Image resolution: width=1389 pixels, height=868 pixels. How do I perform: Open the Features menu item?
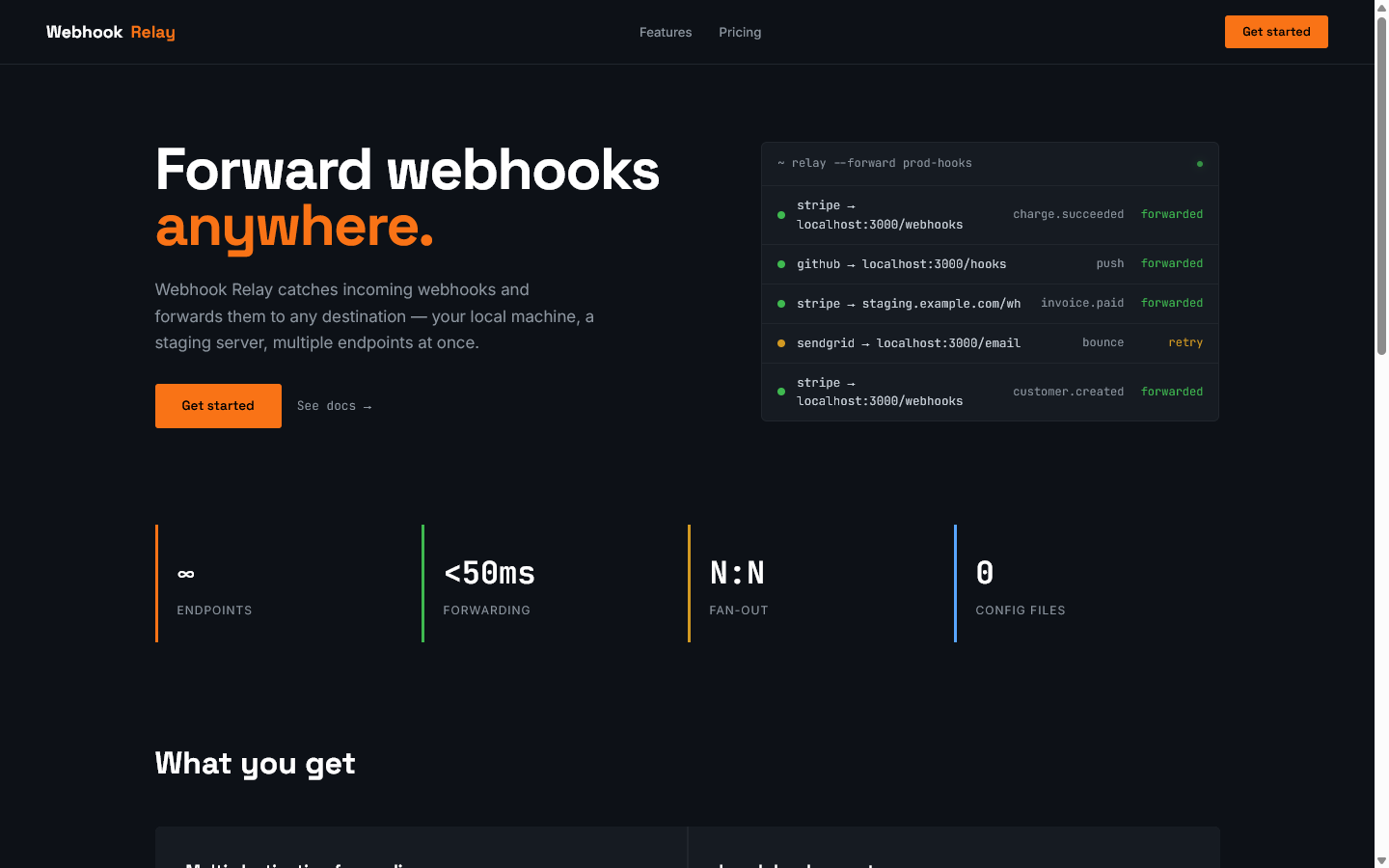pos(666,32)
